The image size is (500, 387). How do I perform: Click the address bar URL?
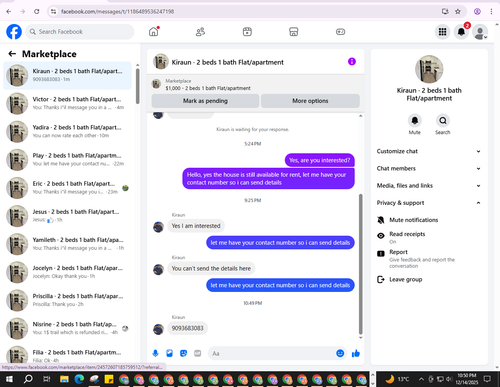coord(117,11)
